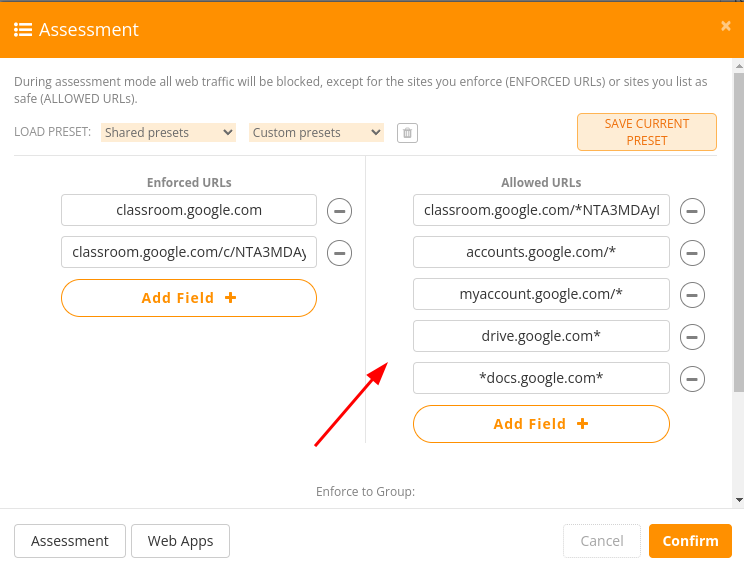
Task: Click the vertical scrollbar thumb
Action: 739,232
